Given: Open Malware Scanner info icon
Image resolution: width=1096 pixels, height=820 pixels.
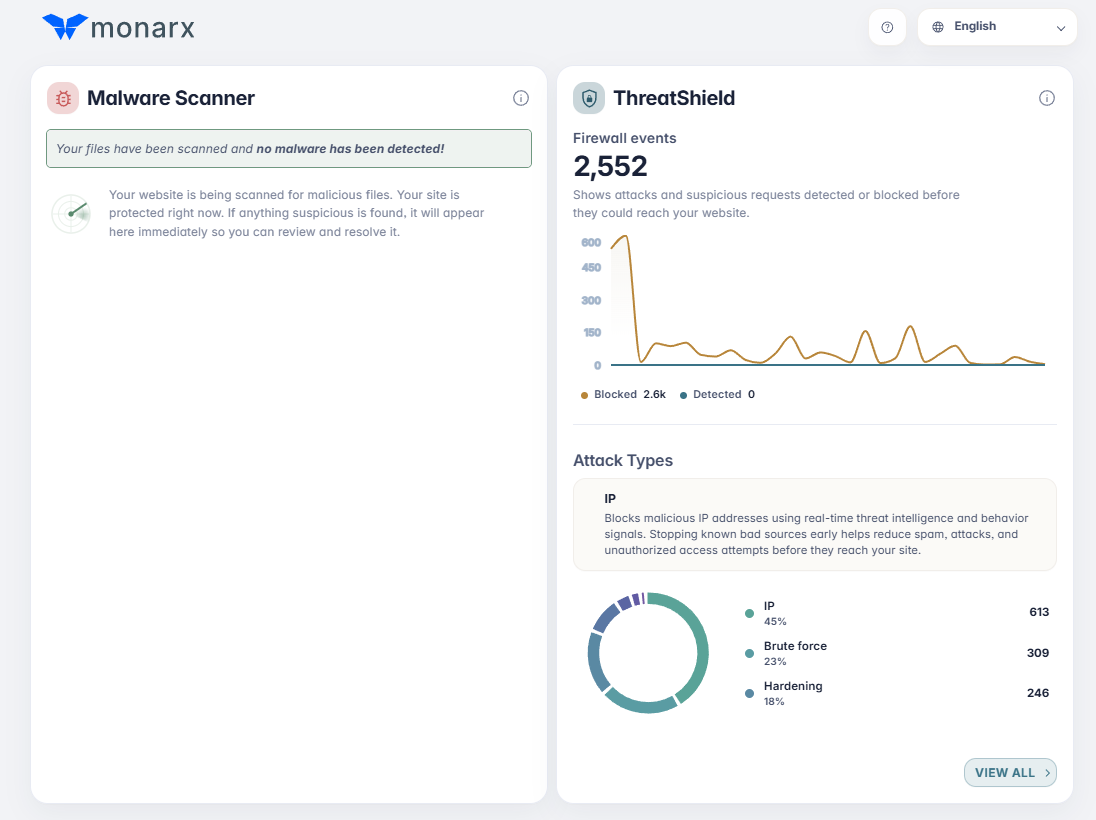Looking at the screenshot, I should tap(521, 98).
